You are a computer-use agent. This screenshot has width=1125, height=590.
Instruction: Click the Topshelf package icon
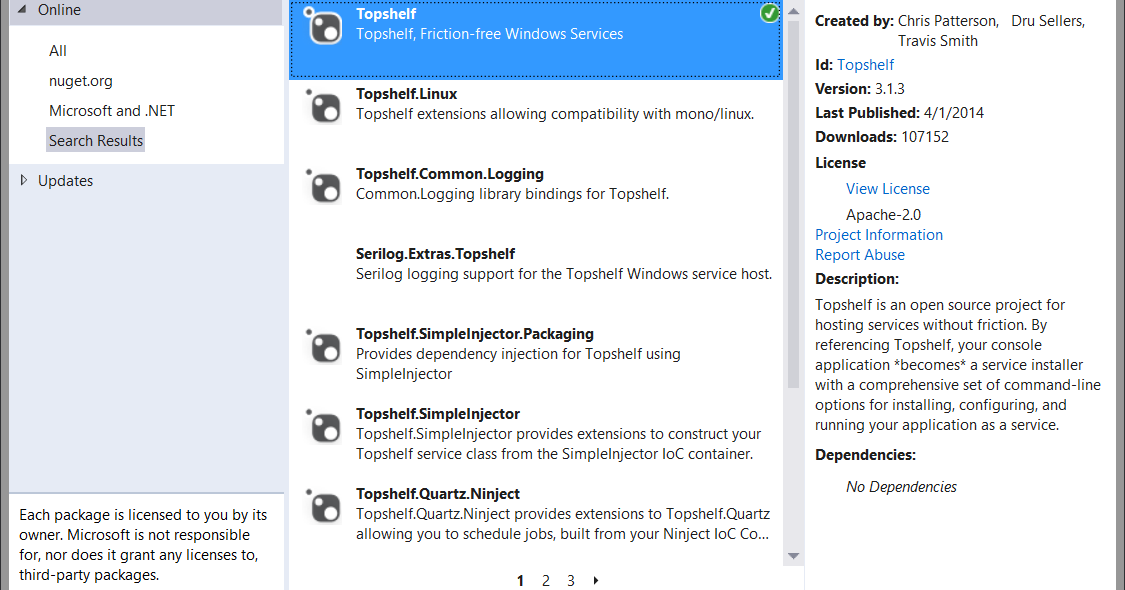point(324,27)
